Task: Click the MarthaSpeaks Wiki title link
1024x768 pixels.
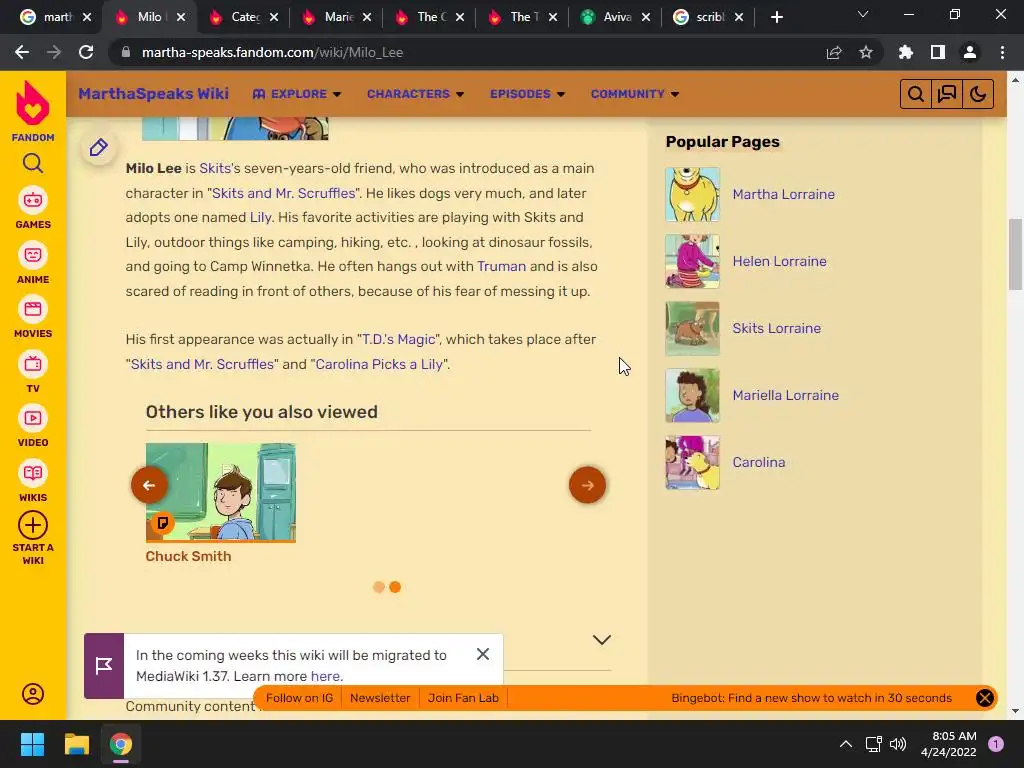Action: tap(153, 94)
